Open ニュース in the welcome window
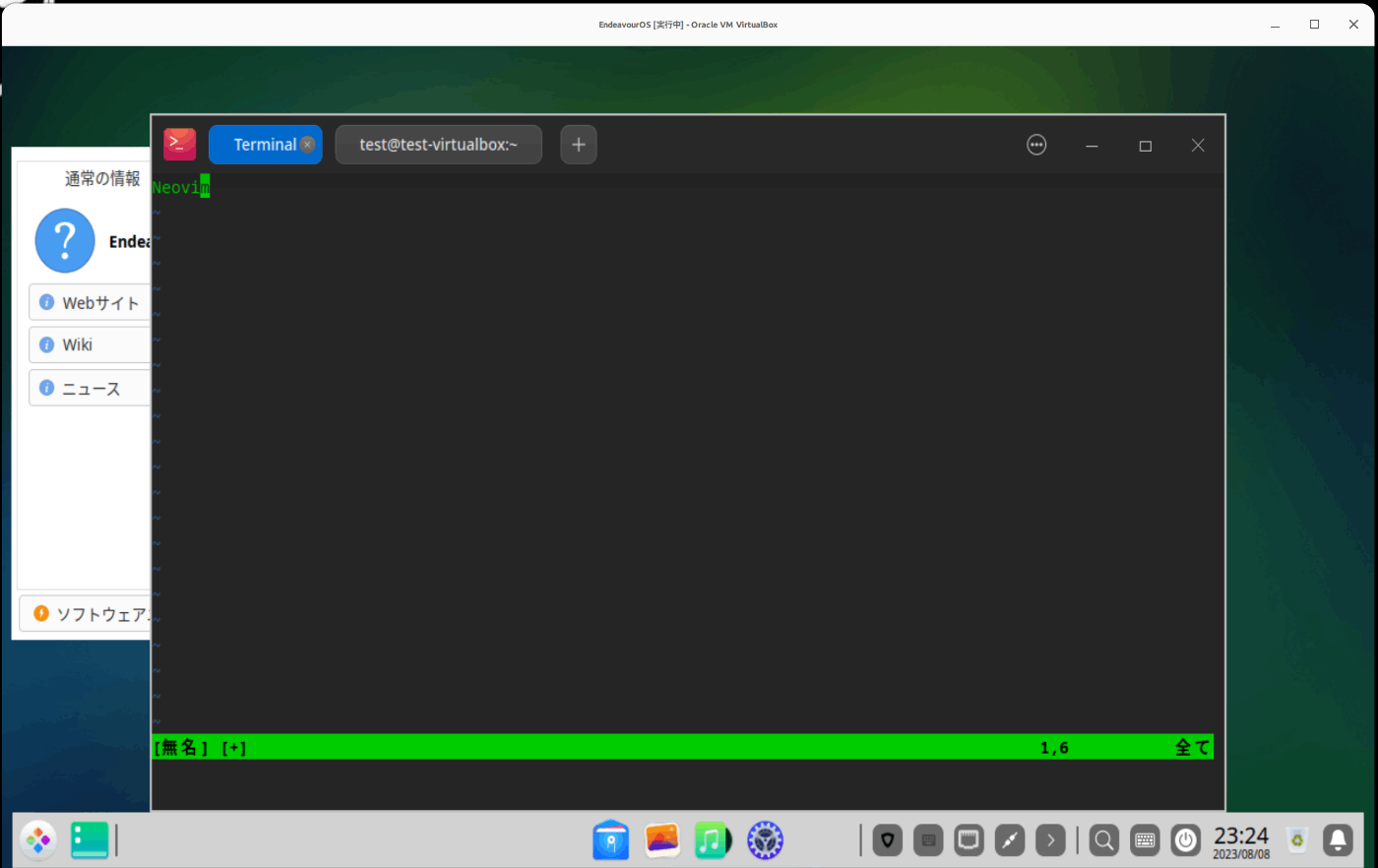This screenshot has height=868, width=1378. coord(90,388)
